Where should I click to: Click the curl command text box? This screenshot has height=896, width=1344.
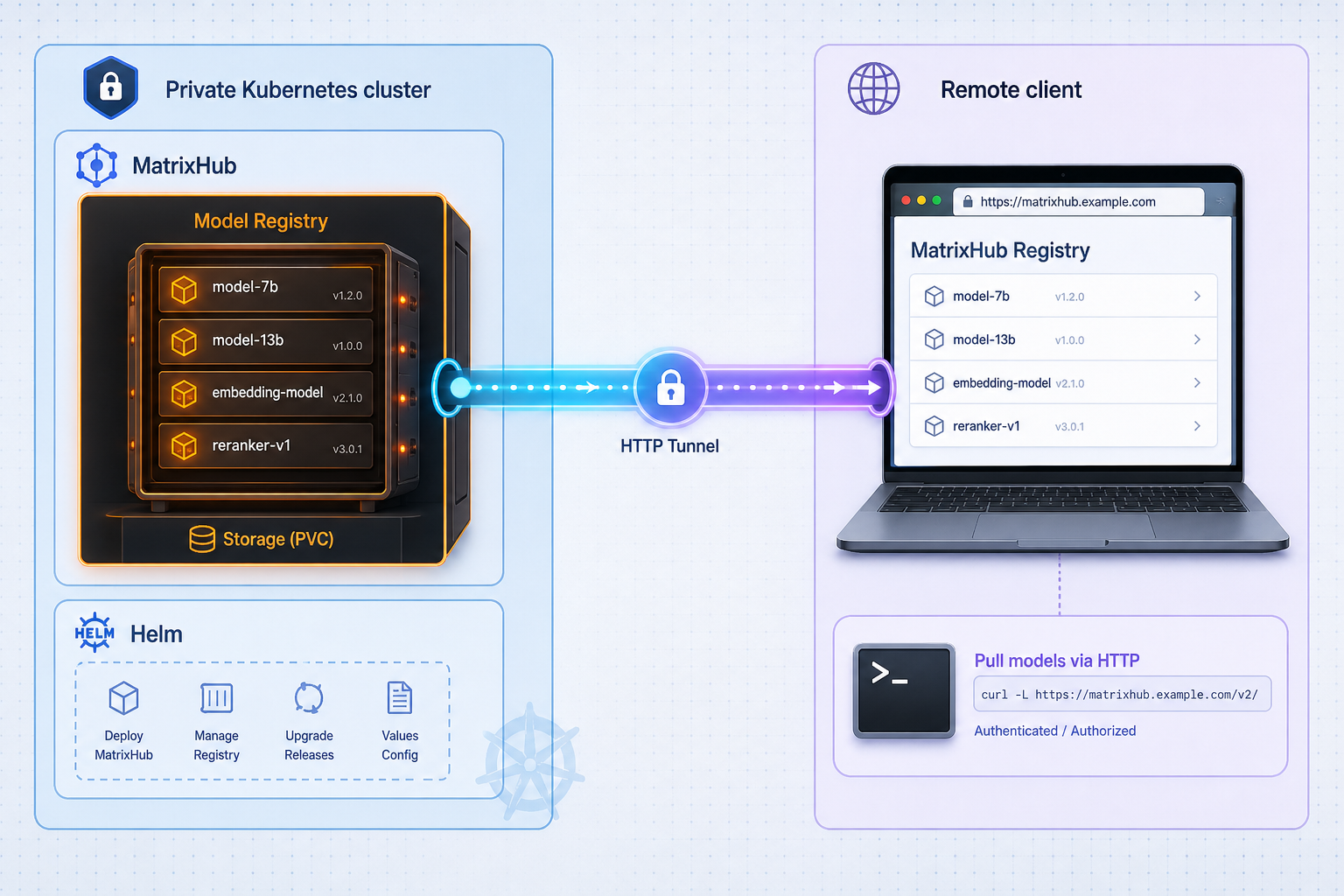click(1122, 694)
